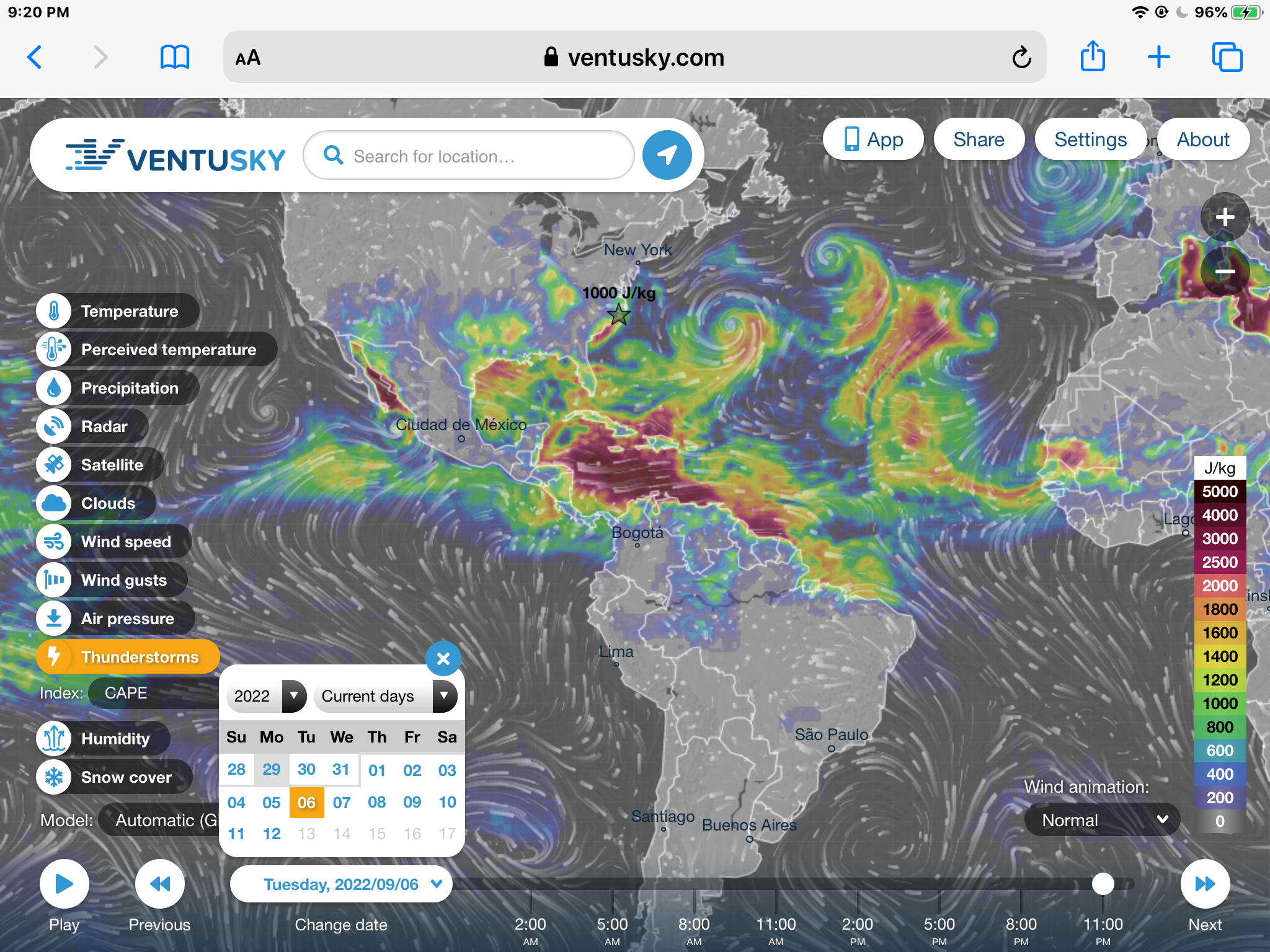The height and width of the screenshot is (952, 1270).
Task: Tap the Safari back arrow
Action: pyautogui.click(x=35, y=58)
